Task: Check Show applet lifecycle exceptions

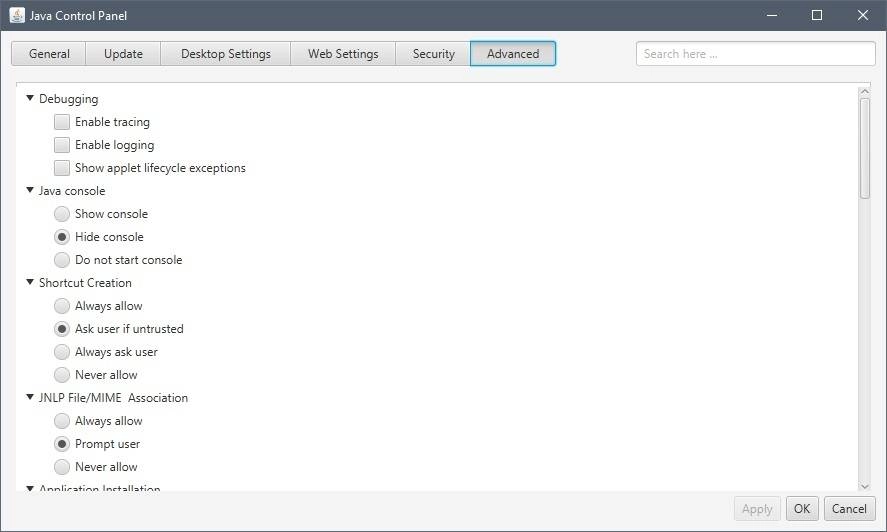Action: (x=62, y=168)
